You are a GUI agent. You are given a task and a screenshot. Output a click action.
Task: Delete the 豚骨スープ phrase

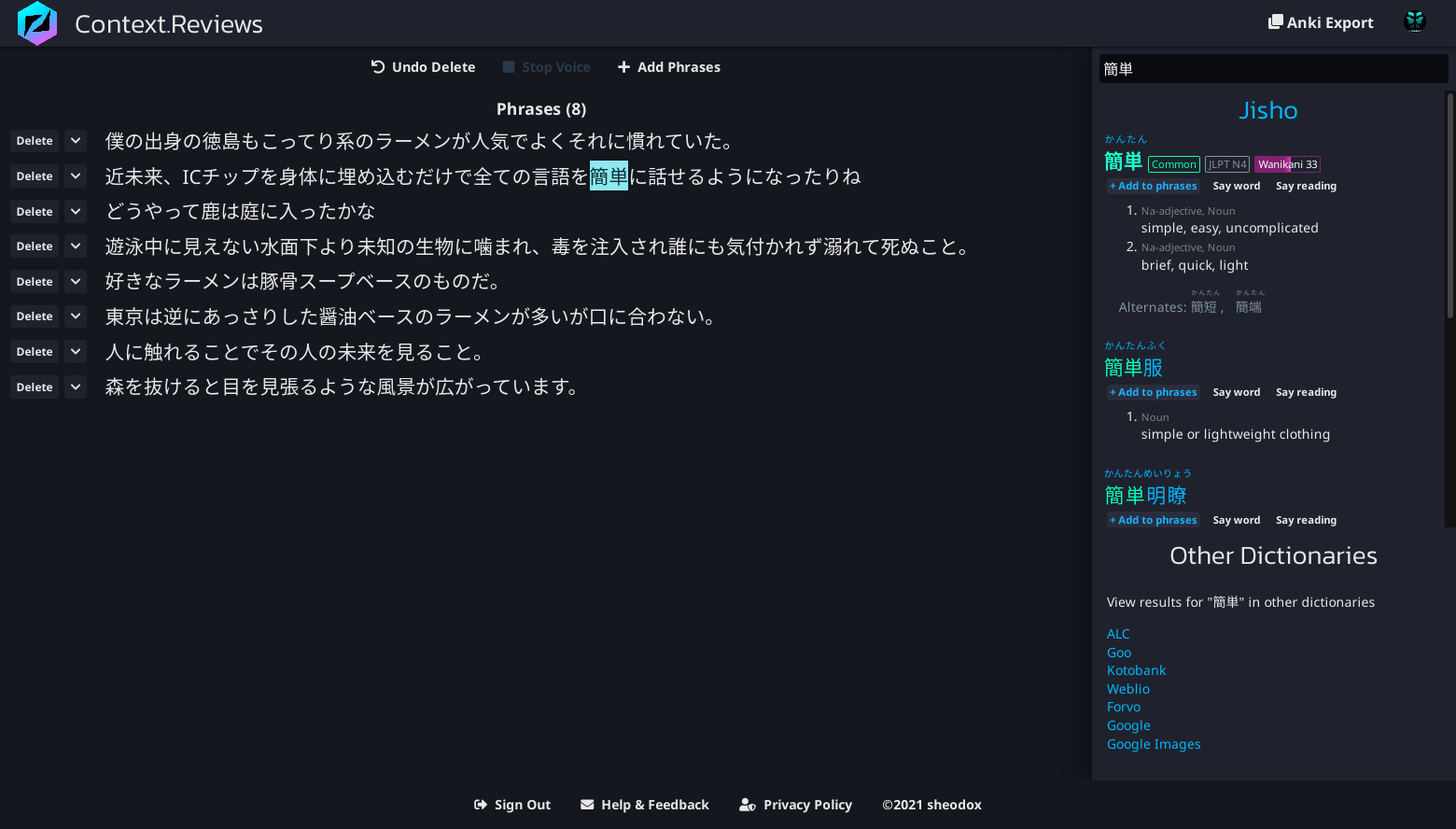pos(35,282)
